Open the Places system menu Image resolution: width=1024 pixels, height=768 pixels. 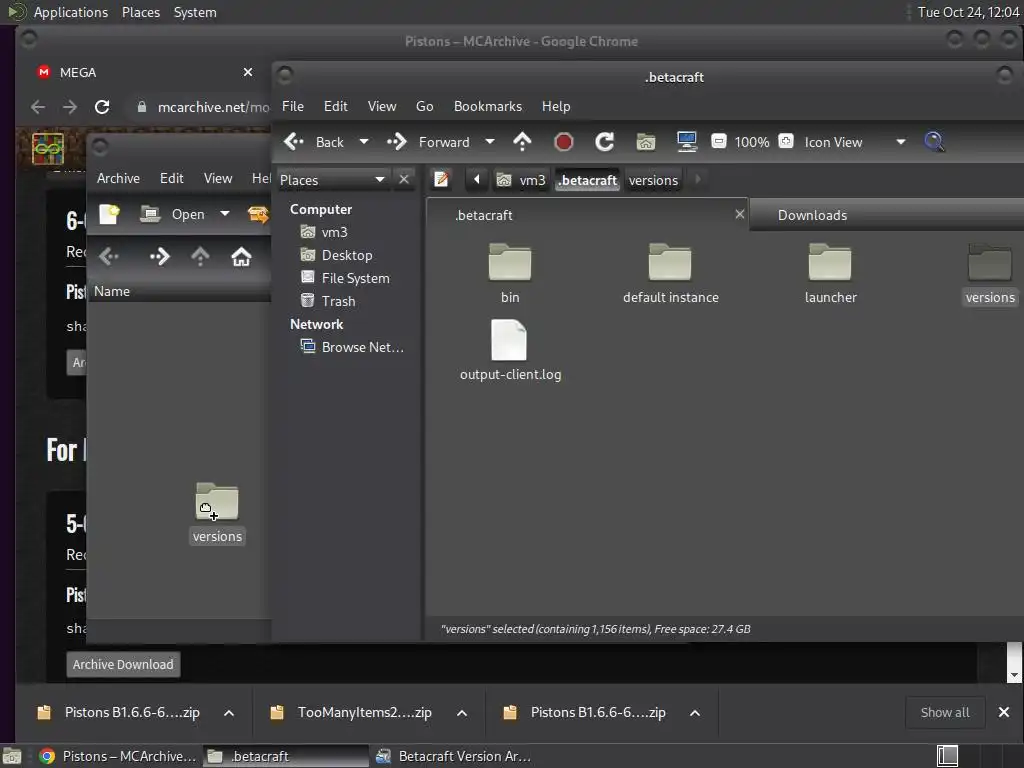(x=140, y=12)
